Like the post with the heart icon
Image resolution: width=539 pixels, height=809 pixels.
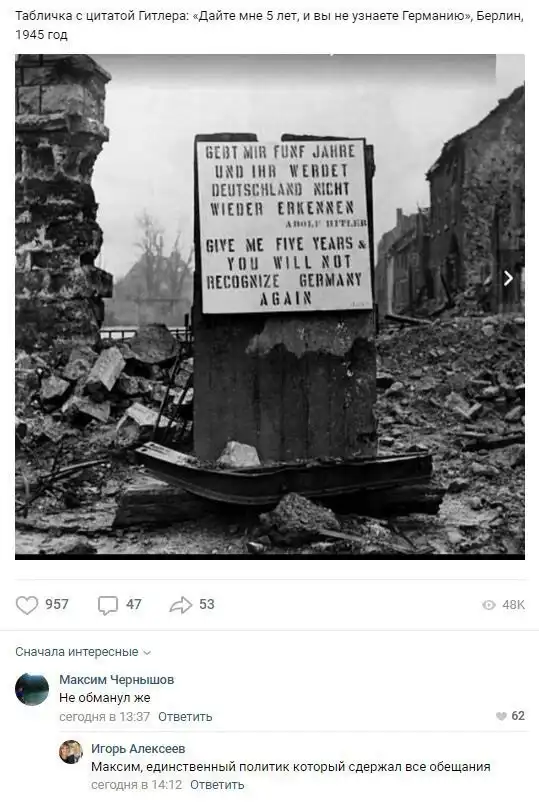[x=27, y=605]
